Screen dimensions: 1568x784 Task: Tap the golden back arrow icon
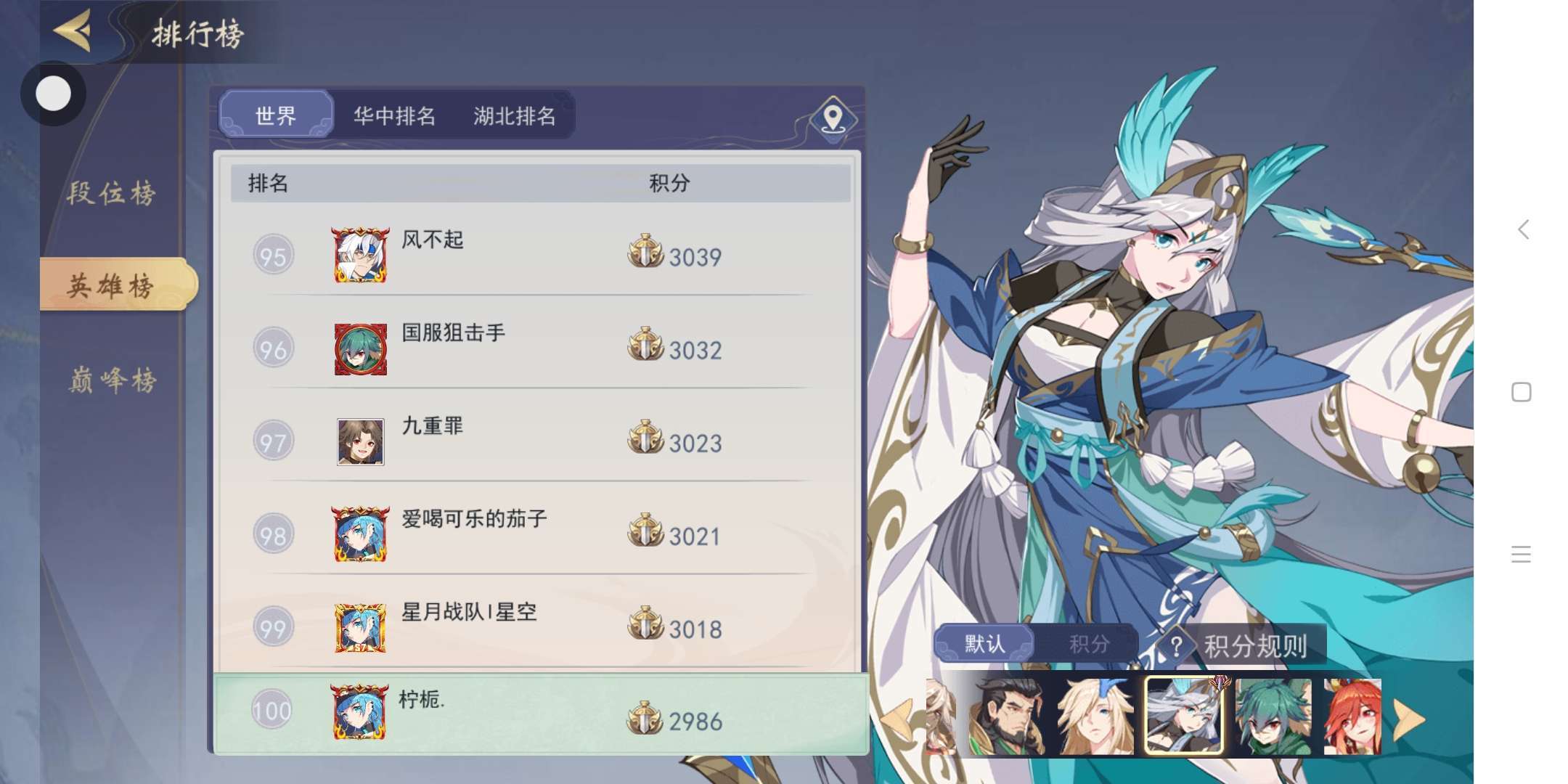[73, 30]
